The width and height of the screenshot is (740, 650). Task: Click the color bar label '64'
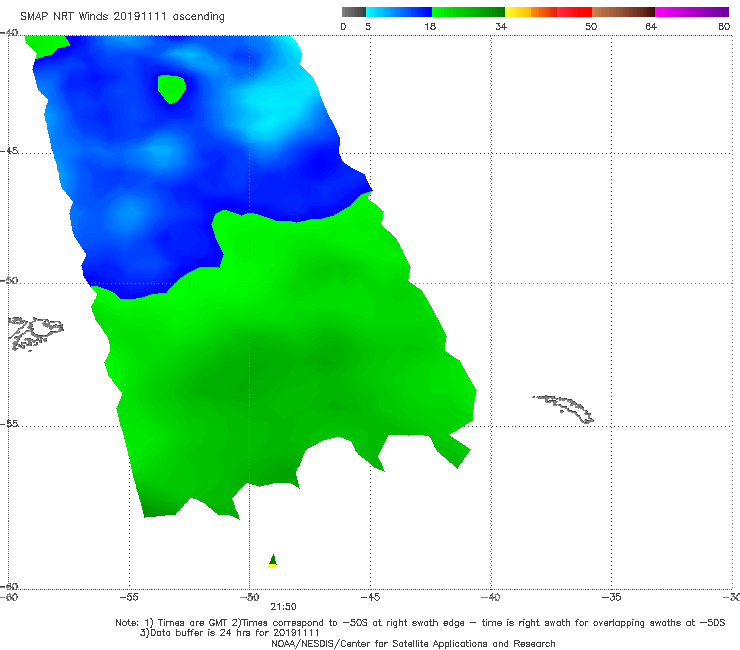pos(651,26)
